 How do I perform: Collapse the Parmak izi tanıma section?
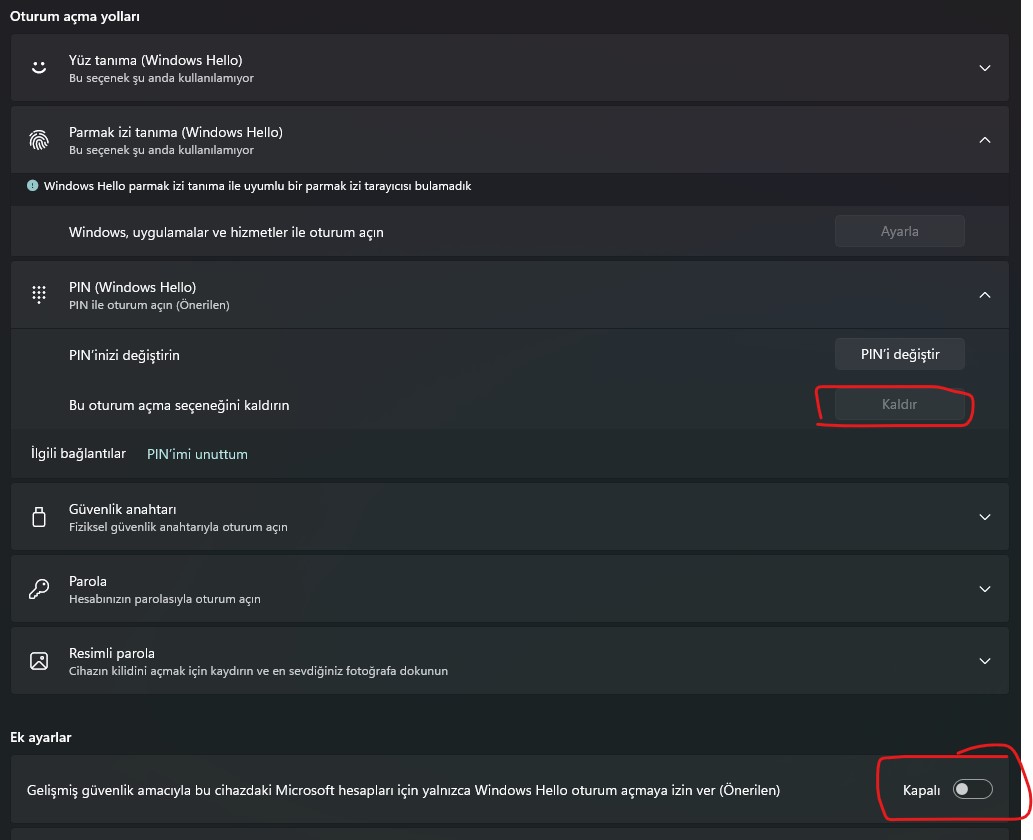point(985,140)
